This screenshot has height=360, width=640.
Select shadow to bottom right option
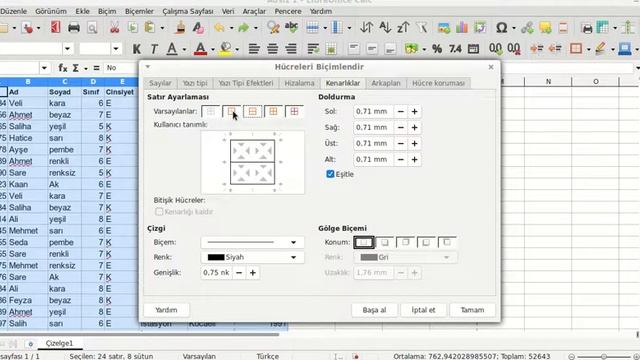384,242
